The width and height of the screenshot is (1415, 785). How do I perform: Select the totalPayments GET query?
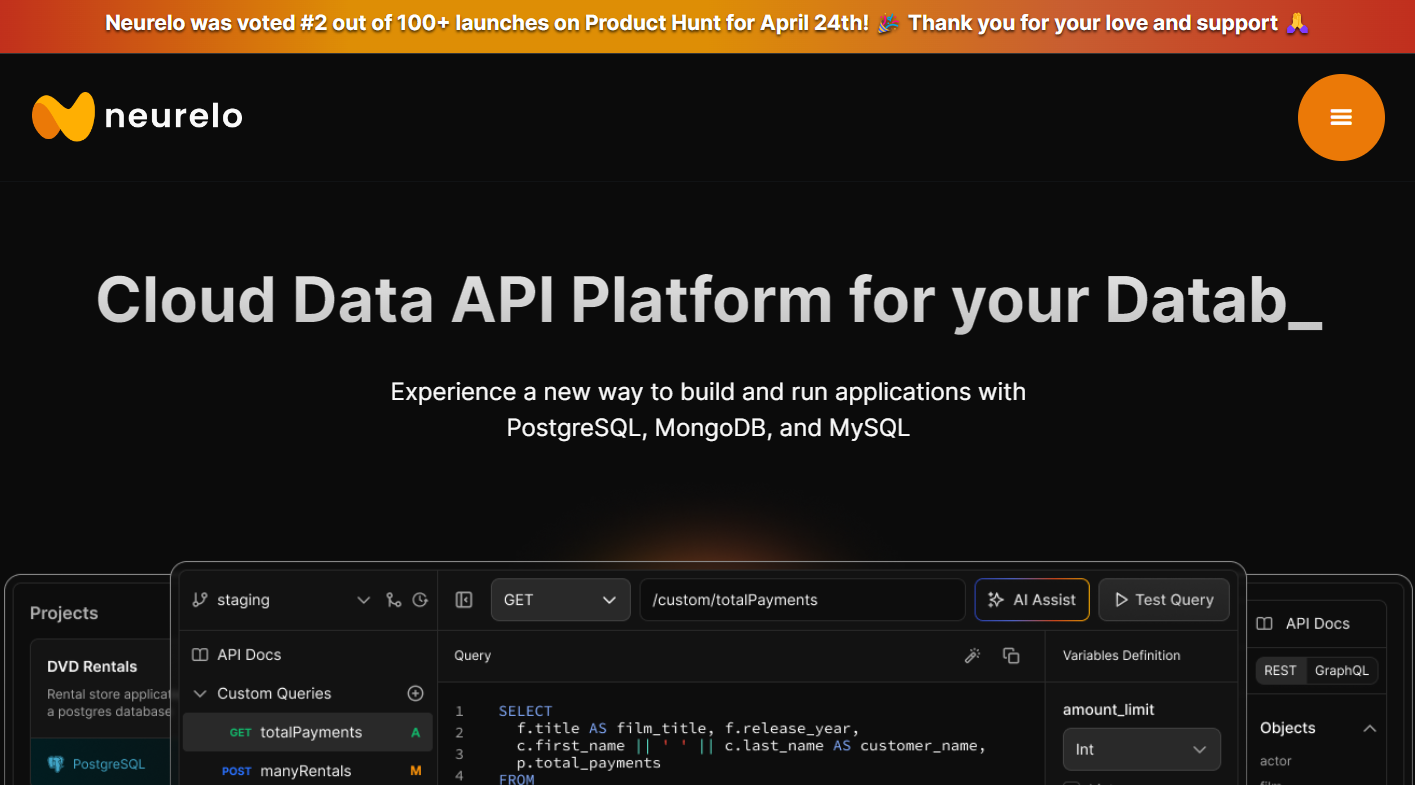coord(310,732)
